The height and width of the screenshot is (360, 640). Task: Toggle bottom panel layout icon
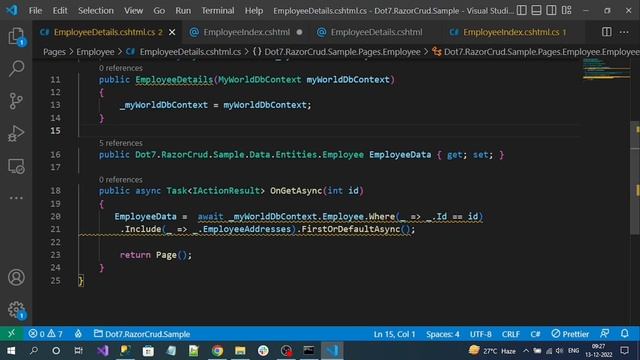point(536,10)
